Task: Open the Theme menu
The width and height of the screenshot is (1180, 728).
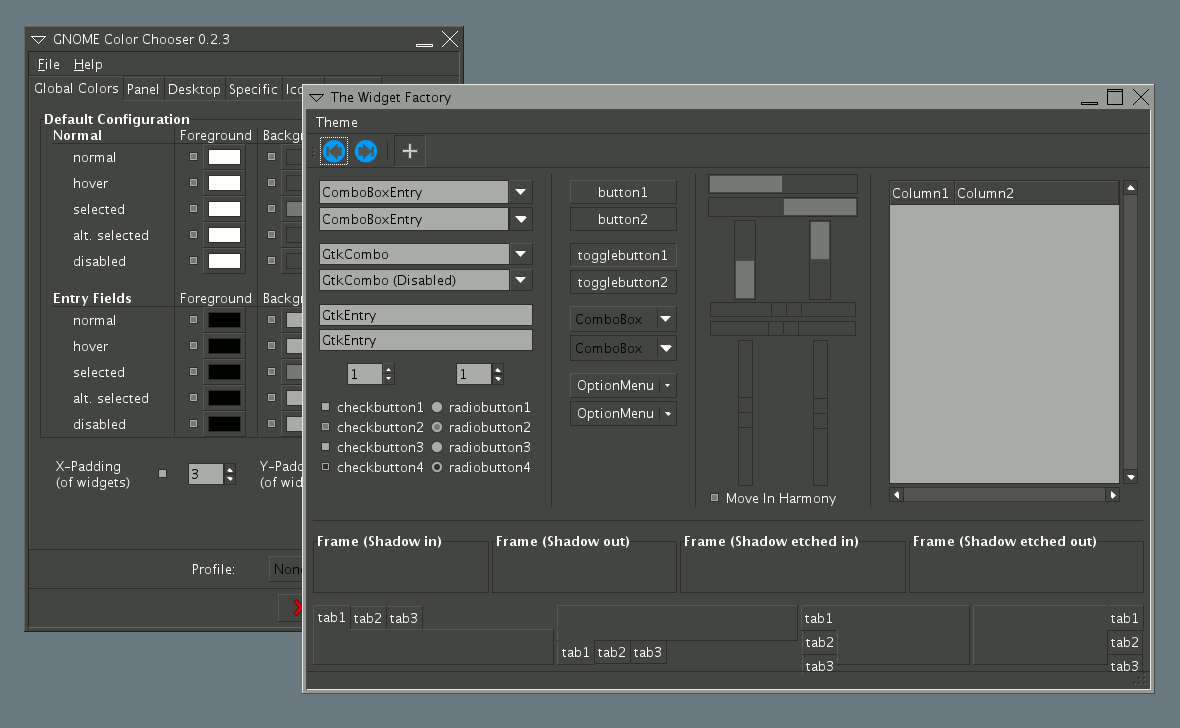Action: (336, 122)
